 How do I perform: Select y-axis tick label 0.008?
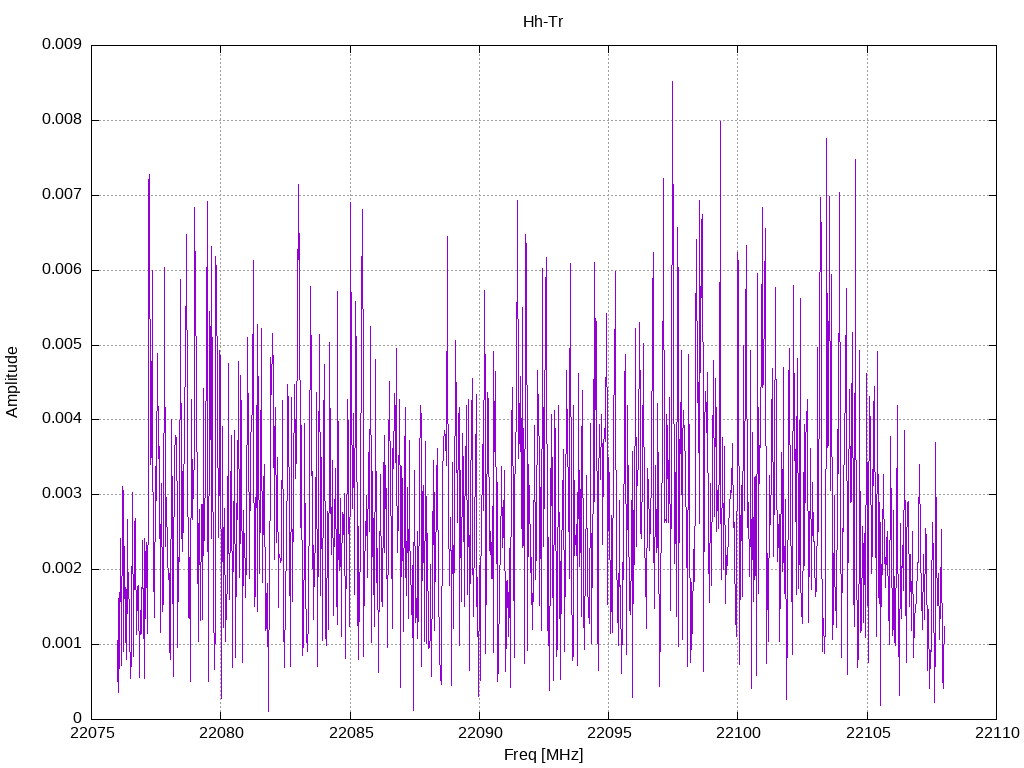(x=62, y=120)
